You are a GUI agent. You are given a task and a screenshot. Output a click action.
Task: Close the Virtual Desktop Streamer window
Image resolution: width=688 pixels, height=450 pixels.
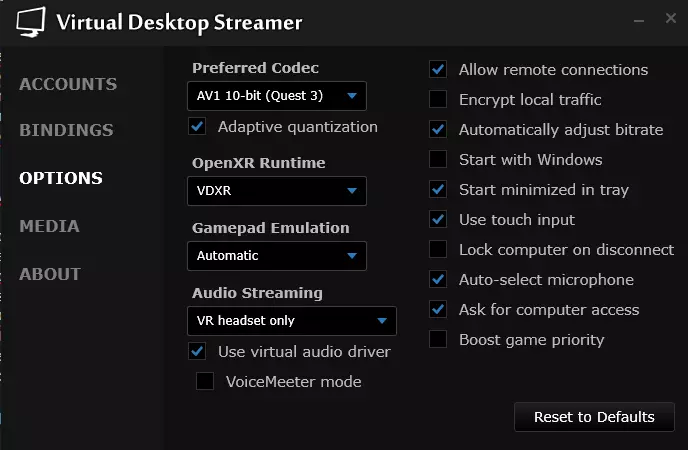pyautogui.click(x=670, y=18)
